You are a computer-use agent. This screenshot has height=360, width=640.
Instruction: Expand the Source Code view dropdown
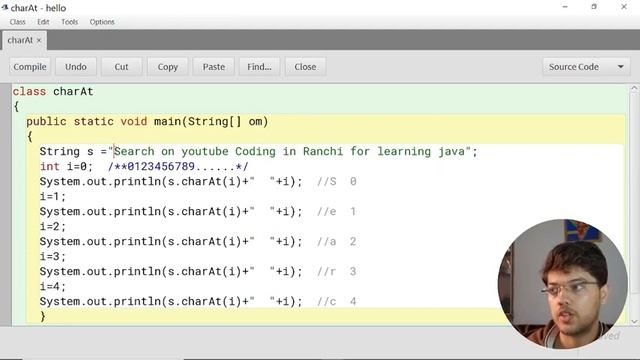coord(586,67)
